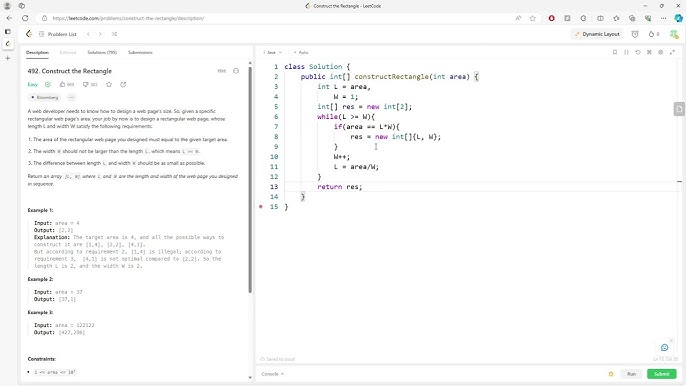Open the Dynamic Layout menu
This screenshot has height=386, width=686.
[597, 34]
